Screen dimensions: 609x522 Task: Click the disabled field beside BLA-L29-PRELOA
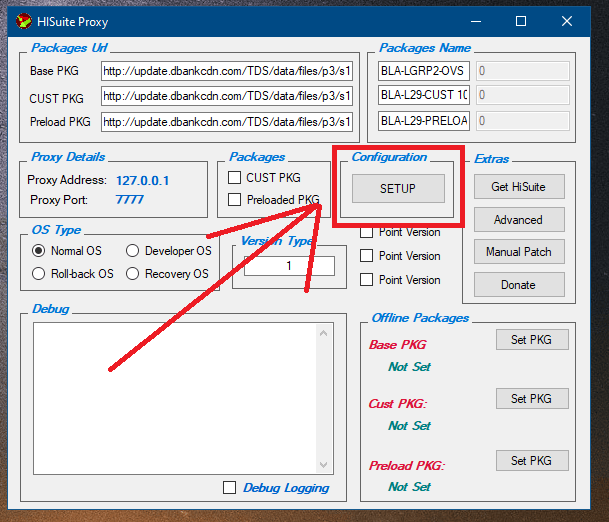tap(523, 121)
